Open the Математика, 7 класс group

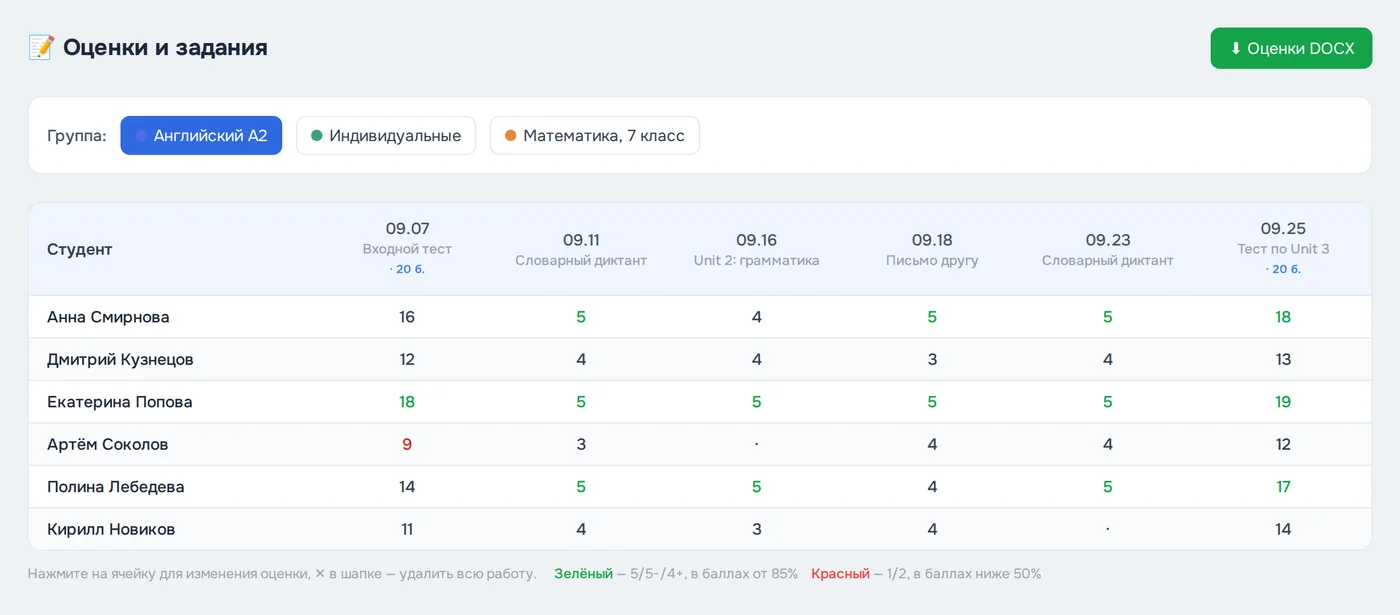pyautogui.click(x=594, y=136)
